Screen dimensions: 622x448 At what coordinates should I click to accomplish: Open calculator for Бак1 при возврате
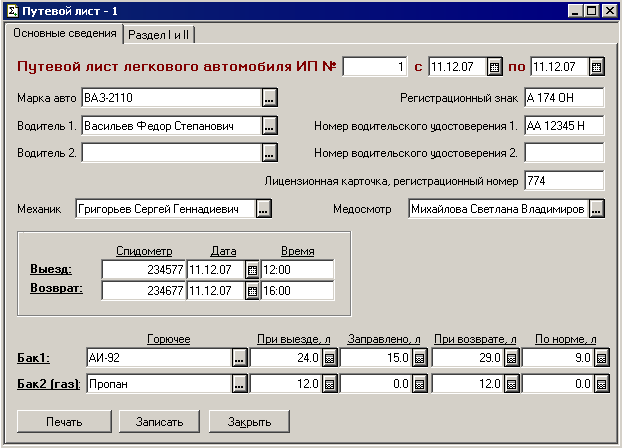click(x=510, y=357)
